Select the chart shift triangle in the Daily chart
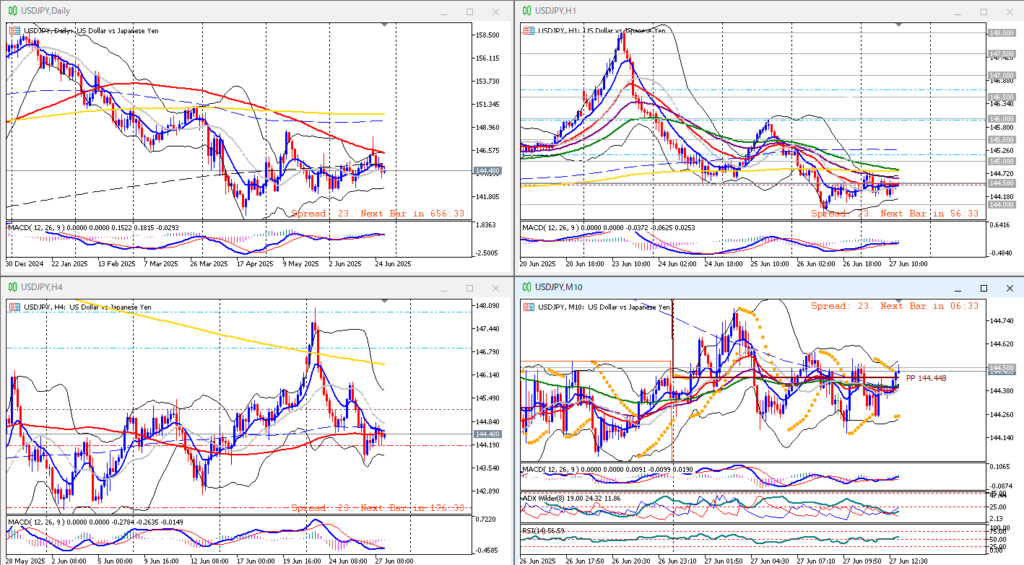This screenshot has height=565, width=1024. coord(385,25)
